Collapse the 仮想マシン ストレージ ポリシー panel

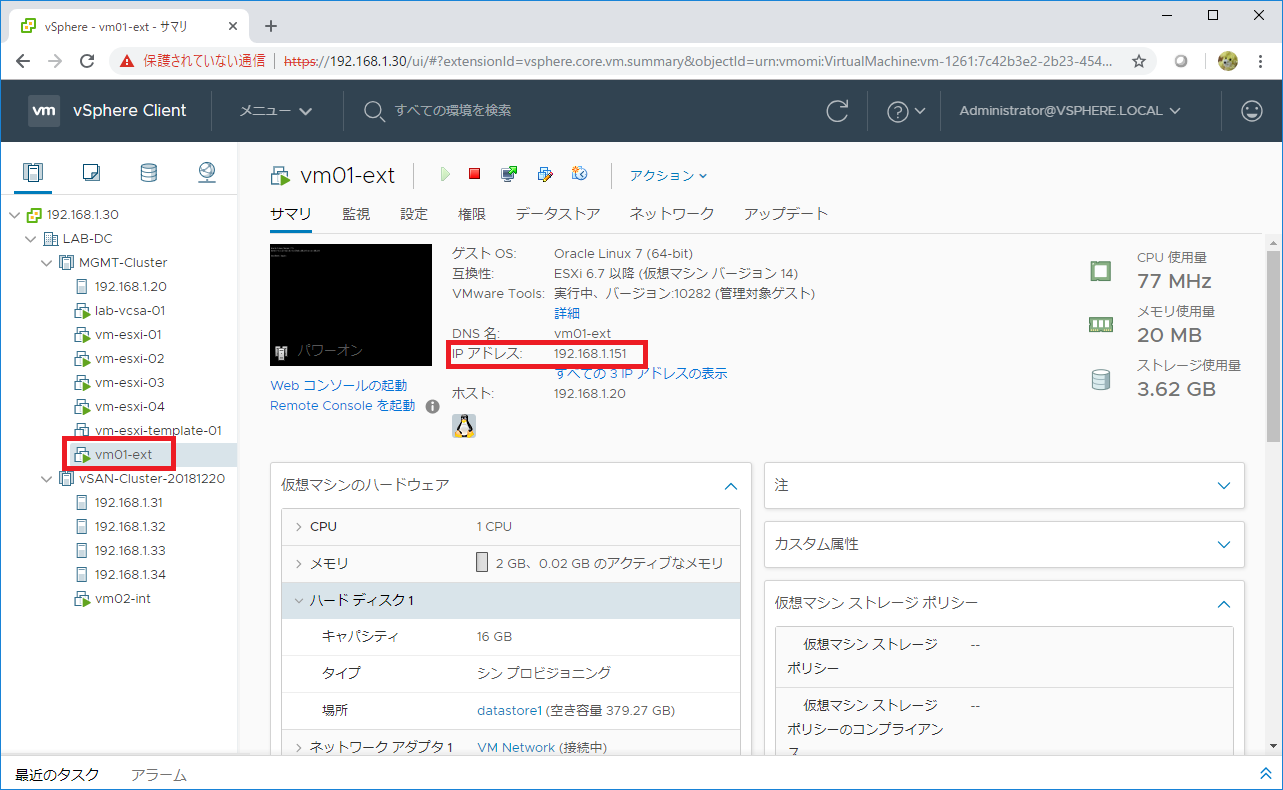pos(1224,604)
